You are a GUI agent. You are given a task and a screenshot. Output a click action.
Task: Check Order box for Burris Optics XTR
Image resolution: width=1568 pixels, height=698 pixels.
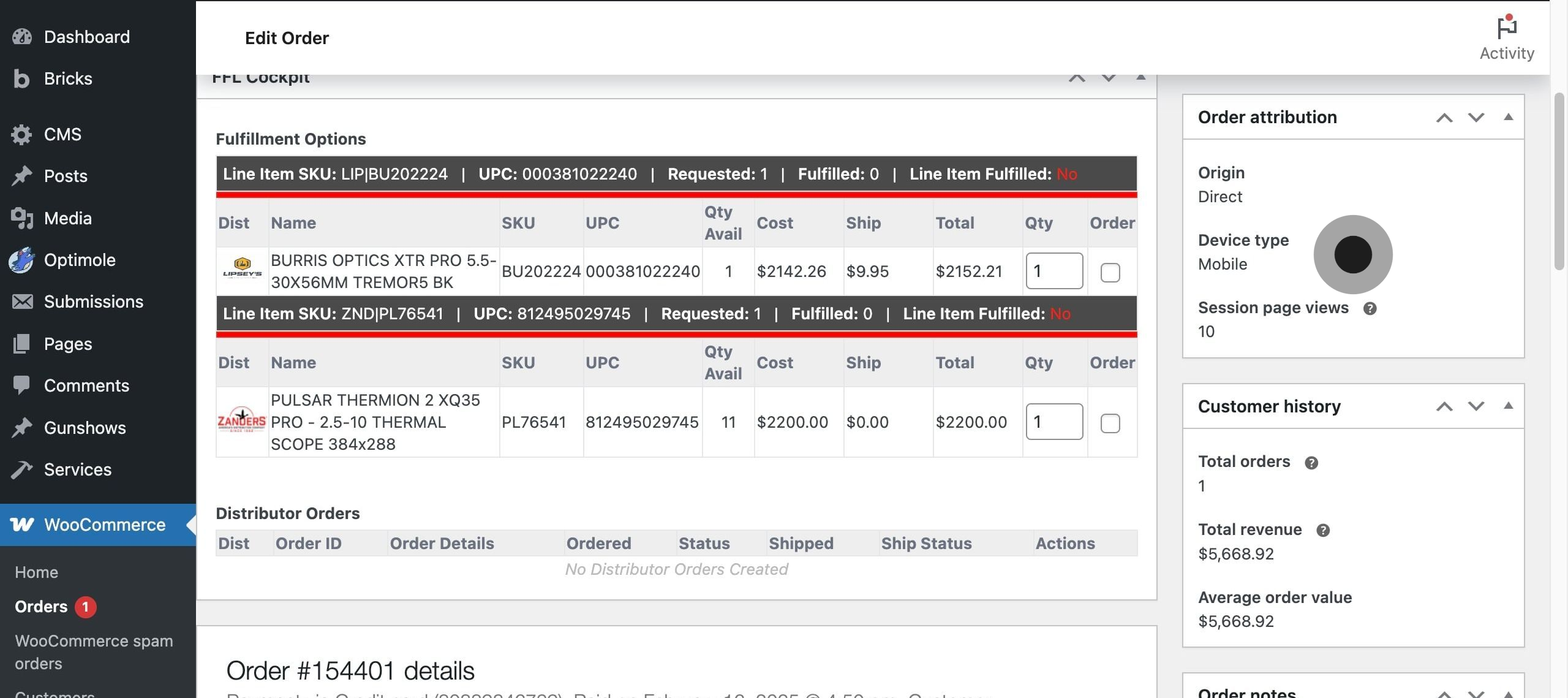tap(1110, 272)
